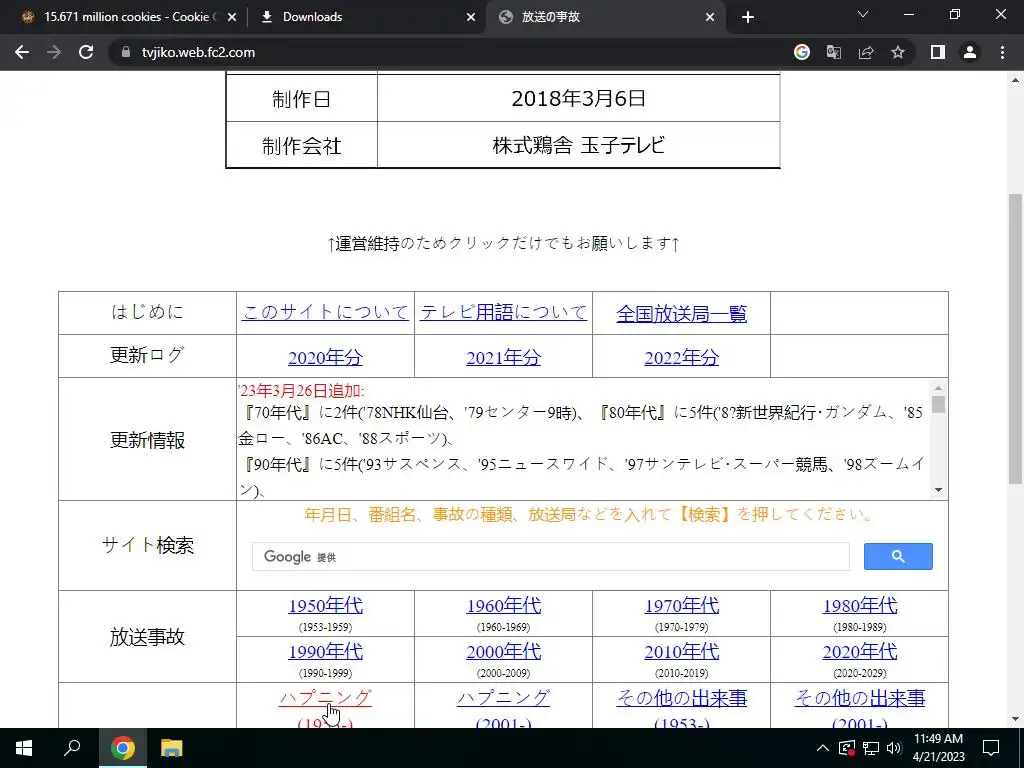Click the blue search magnifier button

898,556
